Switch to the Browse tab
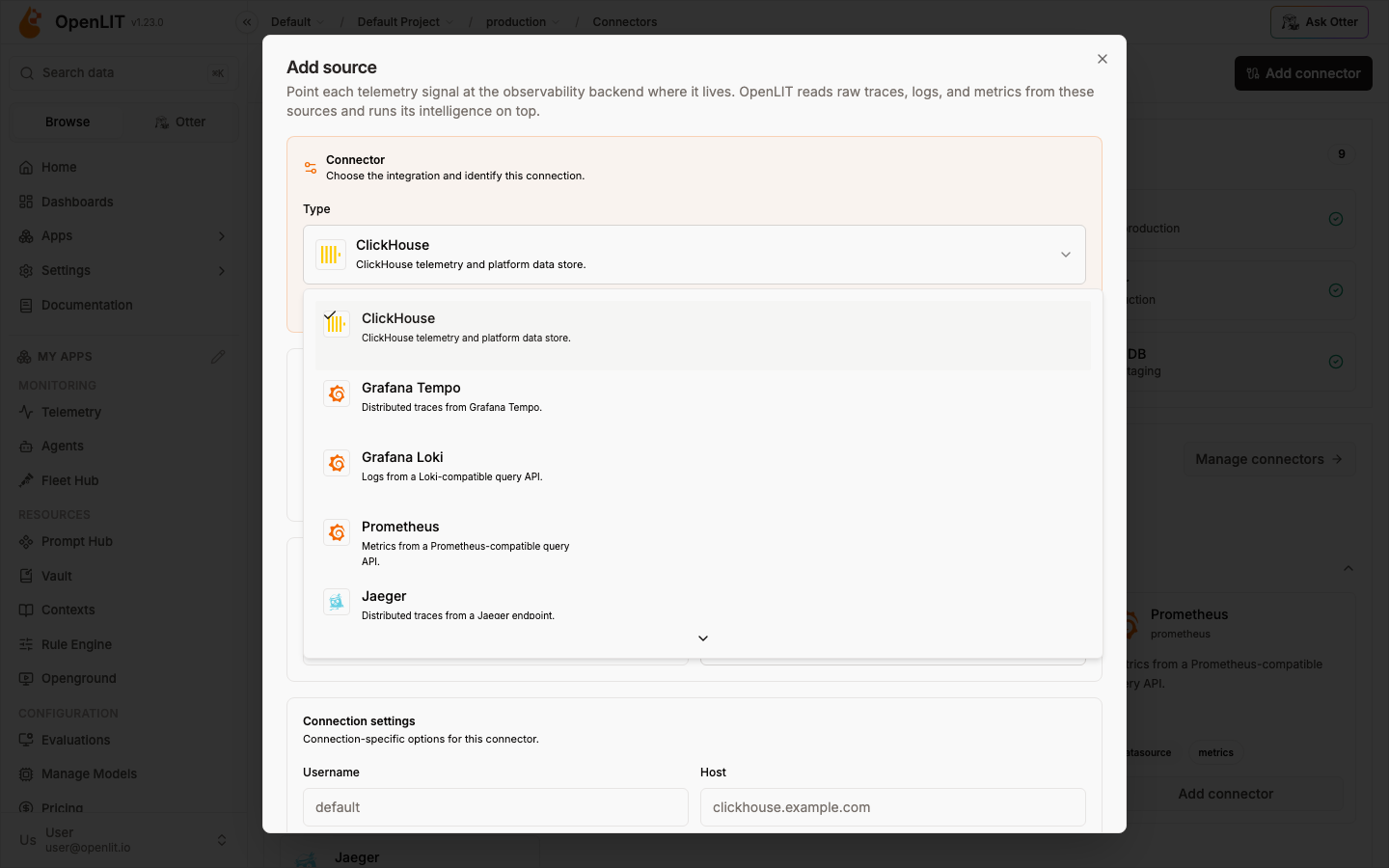 (x=68, y=122)
